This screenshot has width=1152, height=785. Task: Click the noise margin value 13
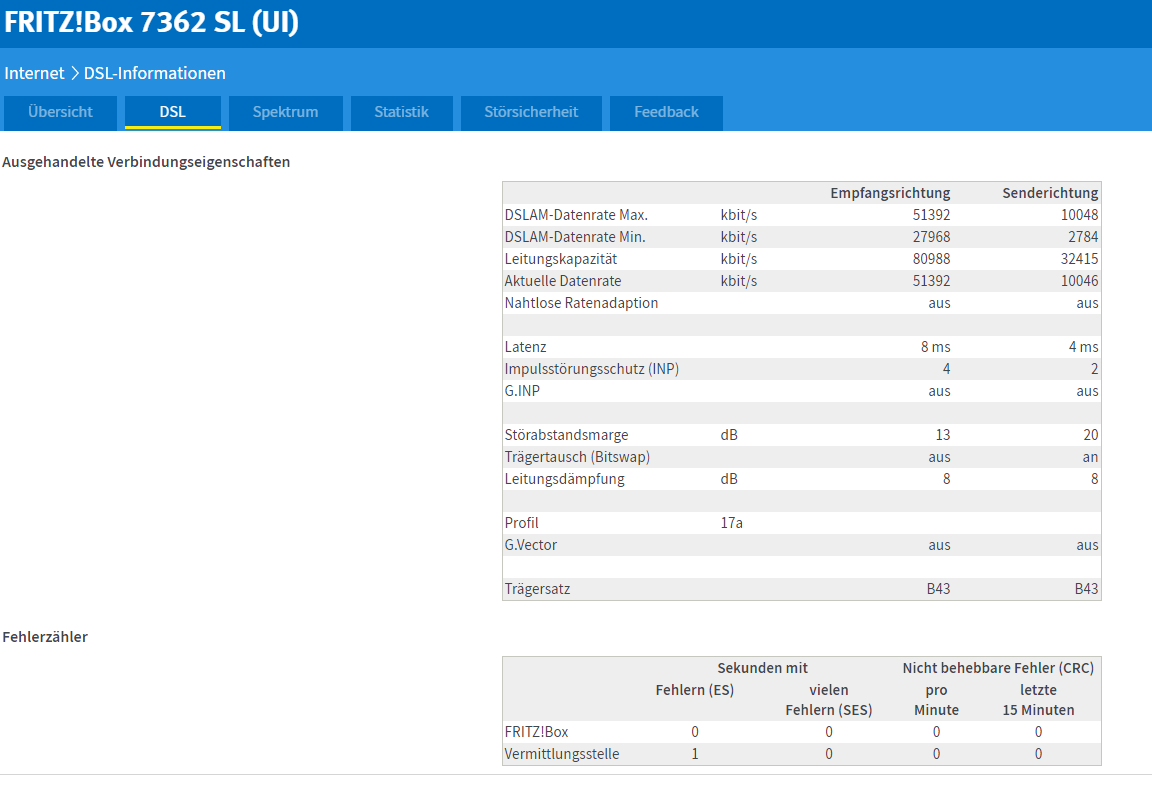pos(943,435)
